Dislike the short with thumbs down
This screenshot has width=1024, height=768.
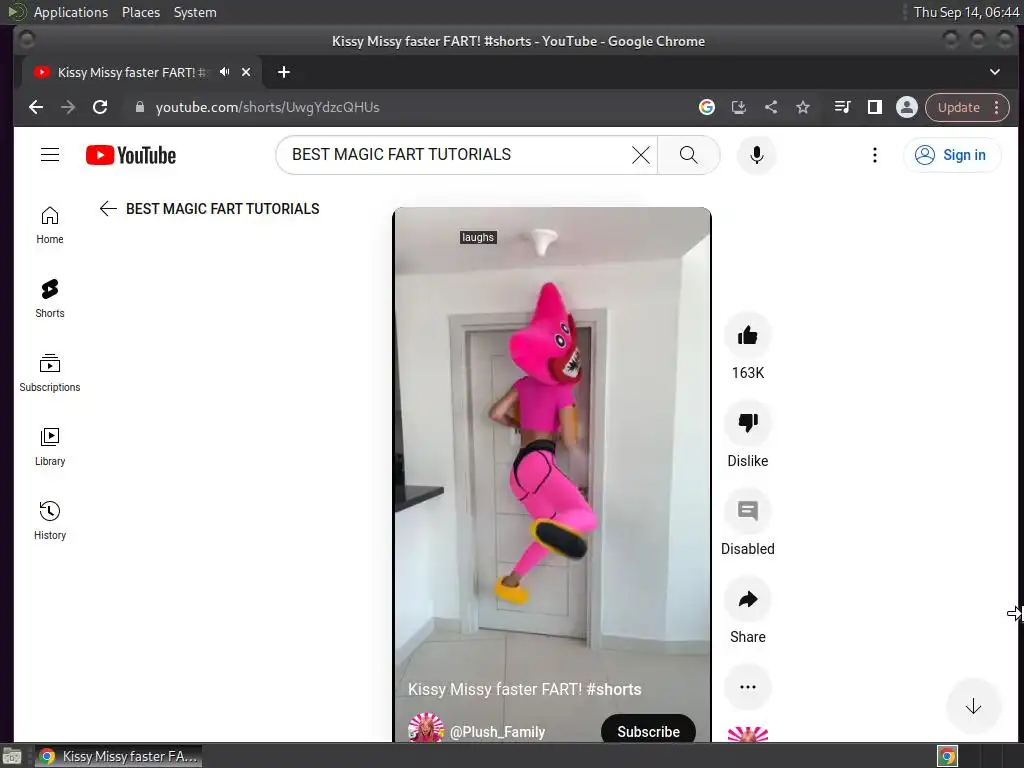coord(748,423)
